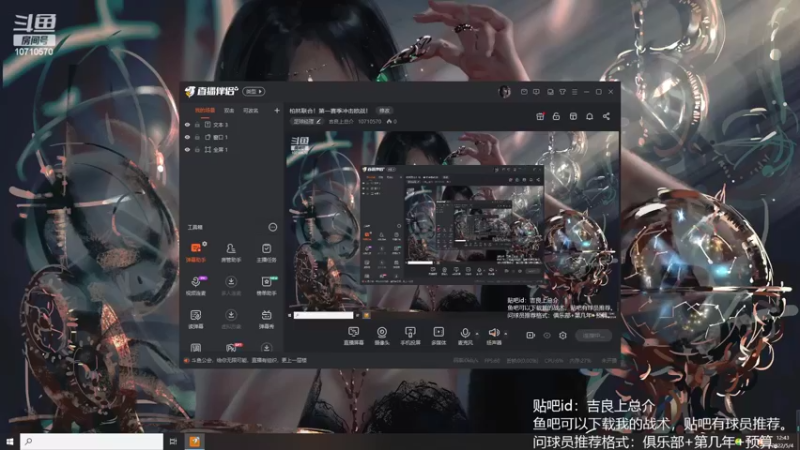Click the mode switch pill beside the logo
The height and width of the screenshot is (450, 800).
click(x=254, y=91)
